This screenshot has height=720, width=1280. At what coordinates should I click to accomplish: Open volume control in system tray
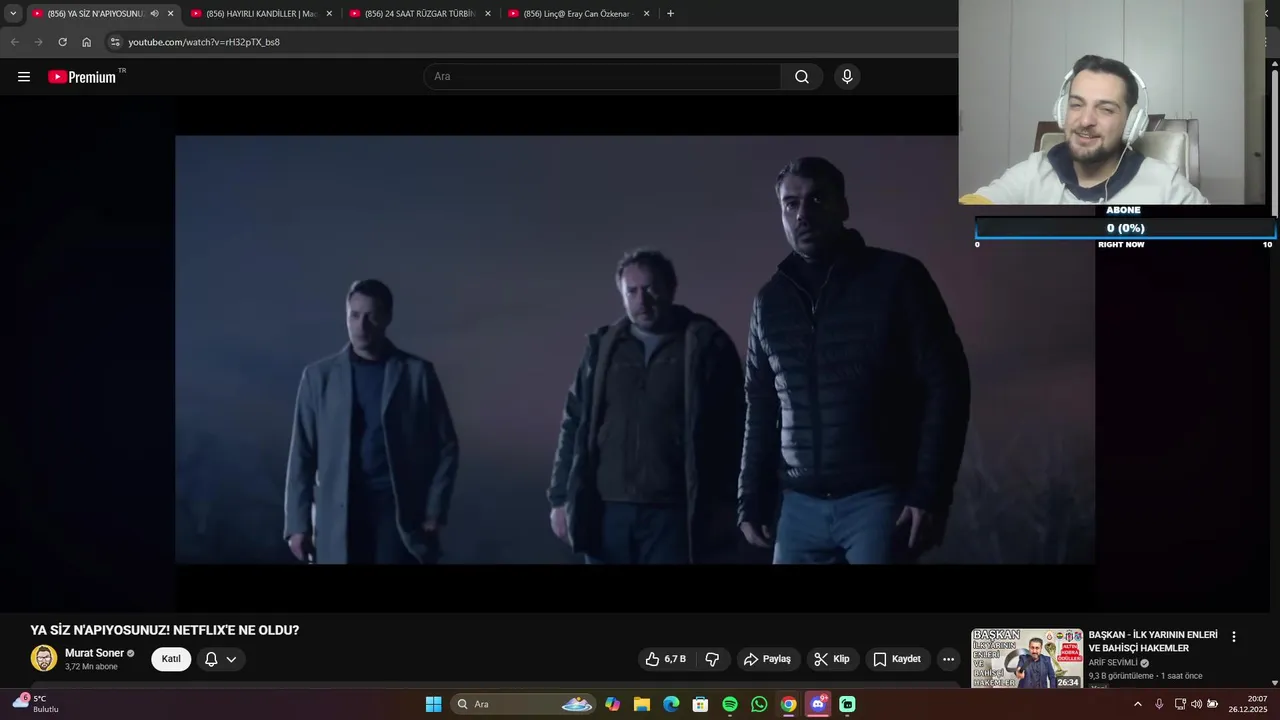pos(1196,704)
